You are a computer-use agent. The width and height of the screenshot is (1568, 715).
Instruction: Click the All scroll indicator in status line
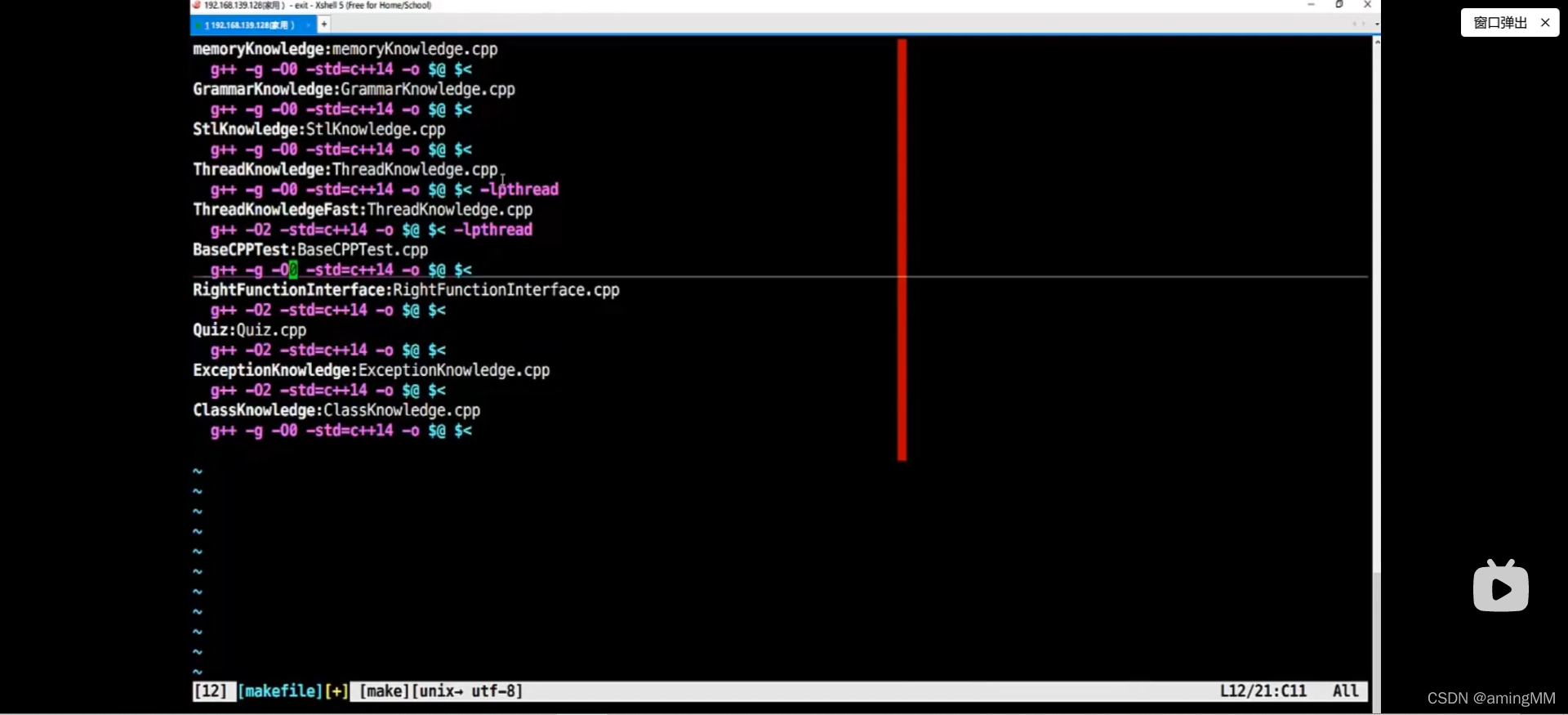tap(1346, 691)
